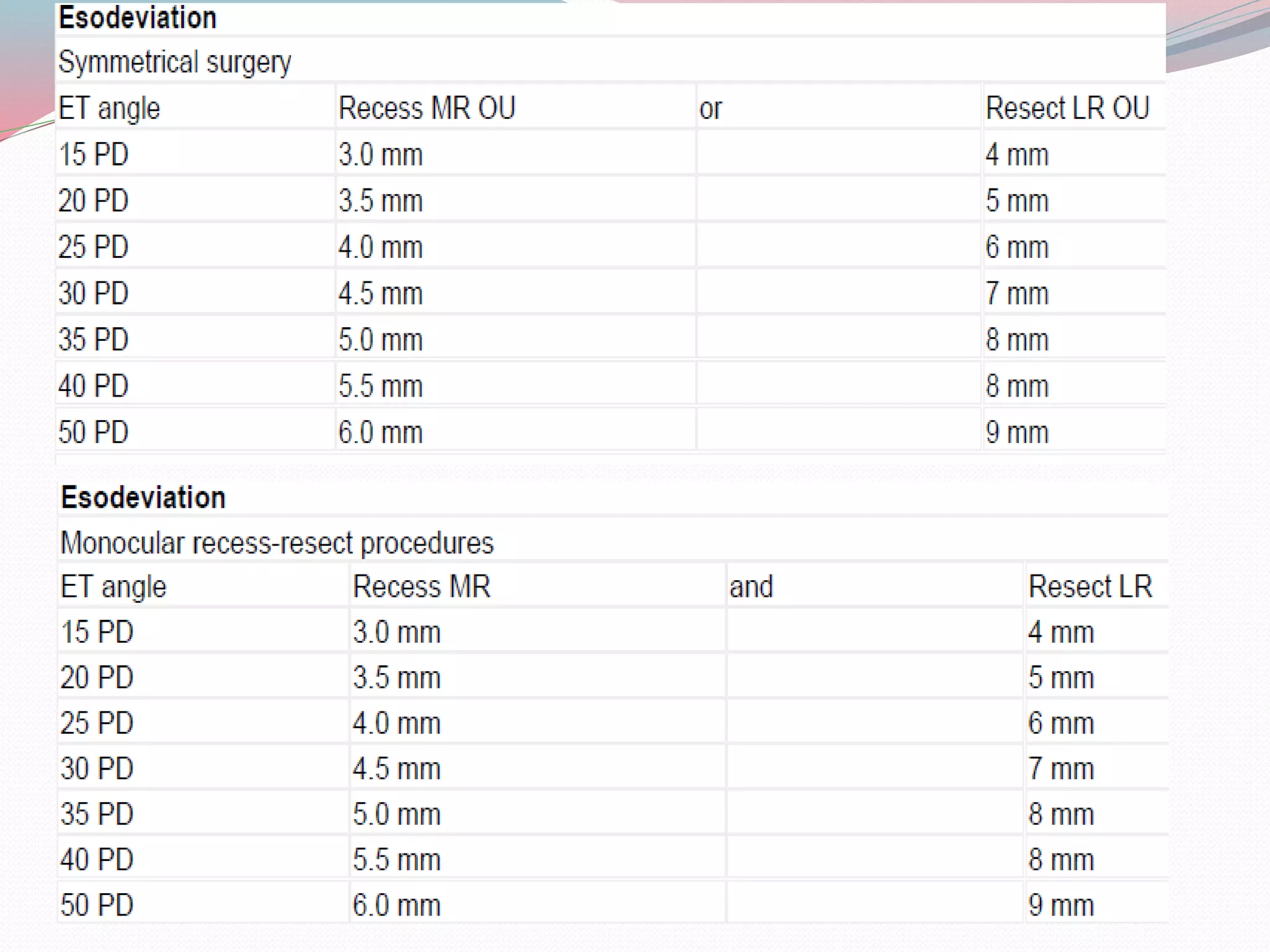
Task: Click the 25 PD row in the Symmetrical surgery table
Action: (93, 247)
